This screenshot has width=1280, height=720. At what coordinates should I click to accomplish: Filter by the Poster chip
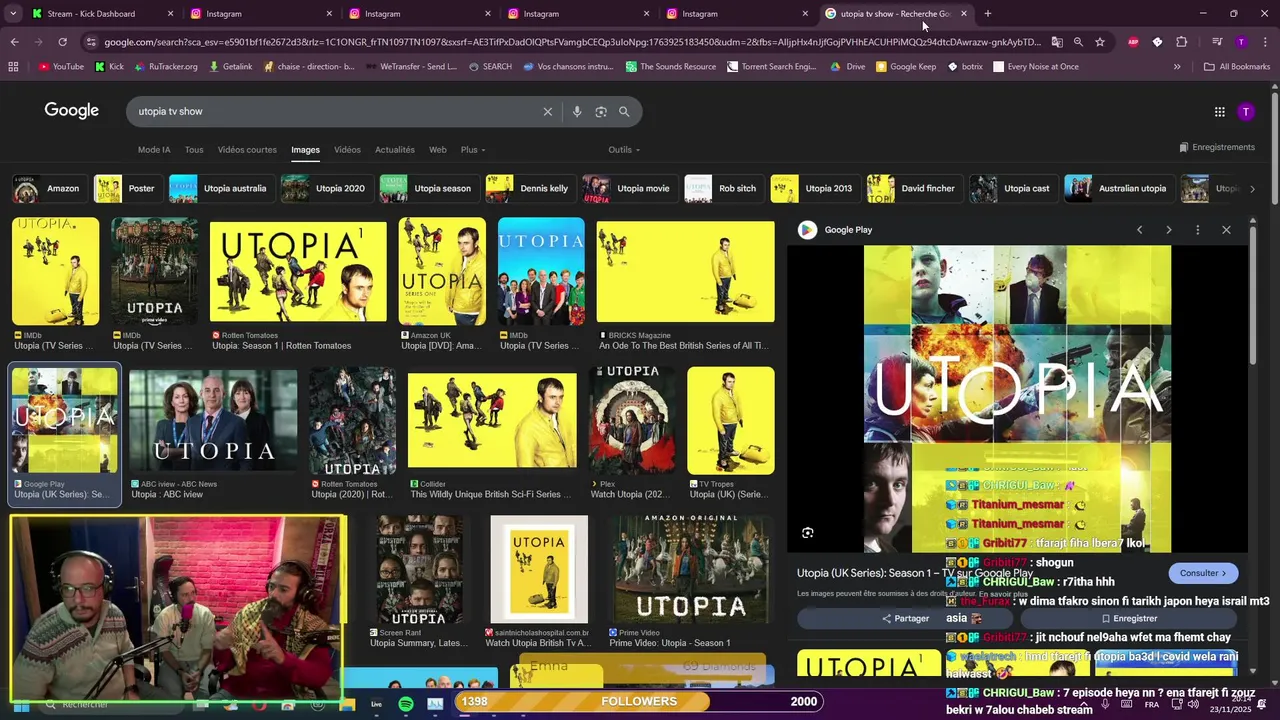[126, 188]
